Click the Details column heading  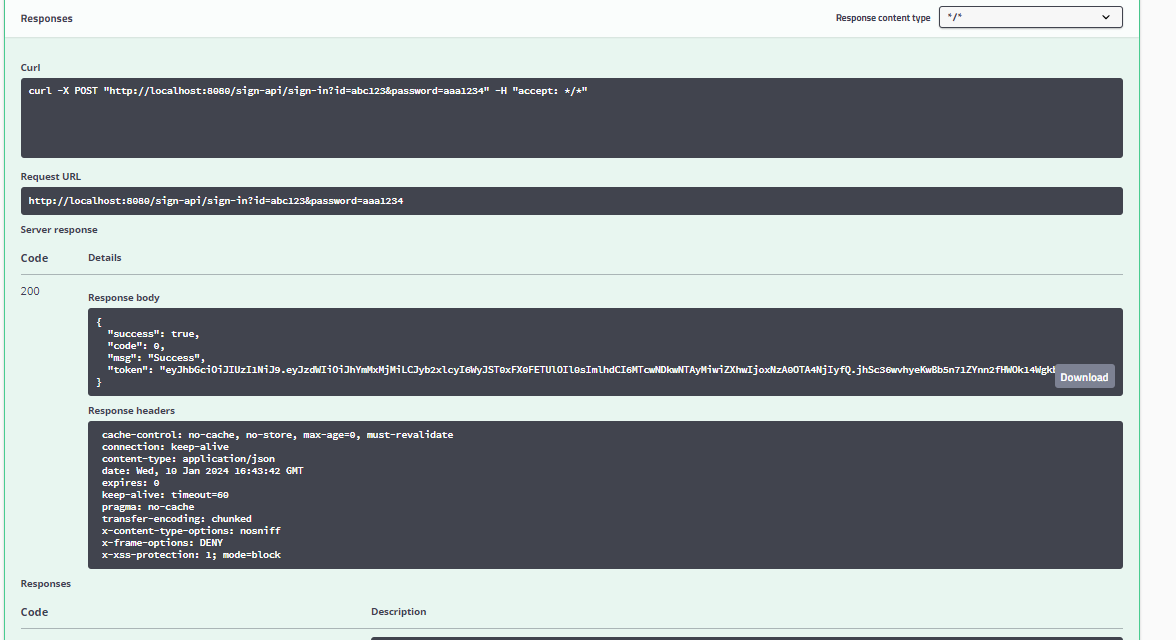coord(104,258)
